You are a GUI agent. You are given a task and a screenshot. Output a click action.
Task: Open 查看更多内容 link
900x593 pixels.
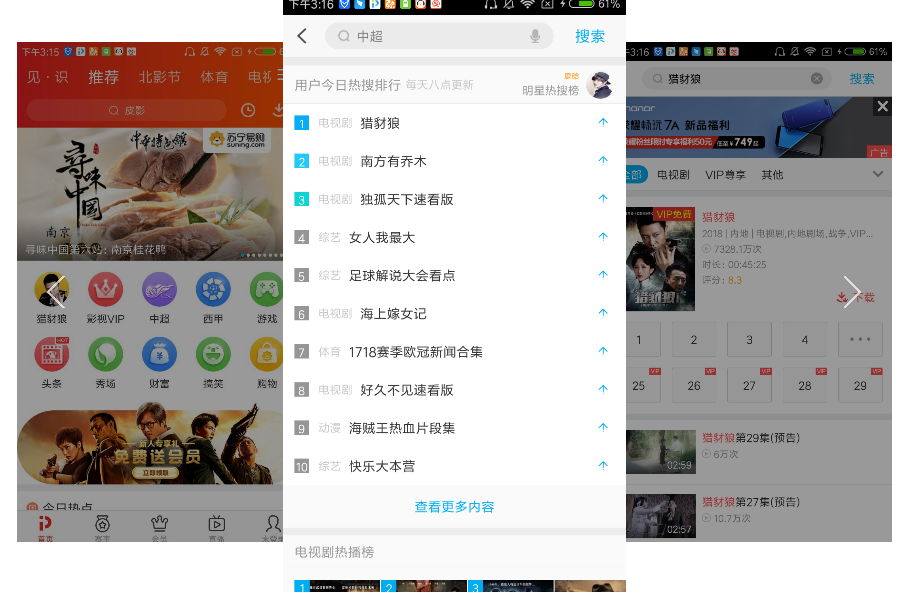[454, 507]
